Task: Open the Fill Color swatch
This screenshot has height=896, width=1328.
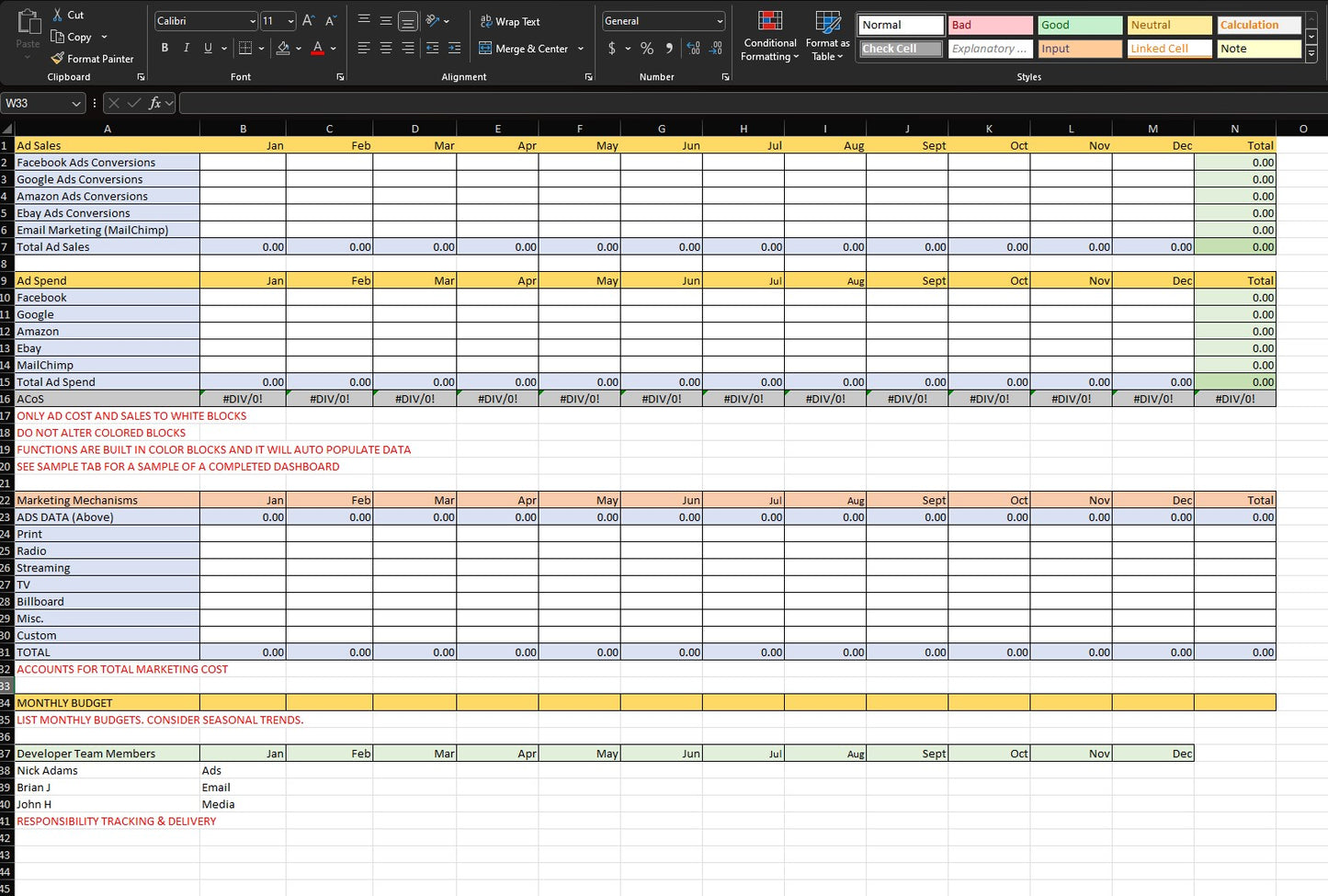Action: tap(285, 49)
